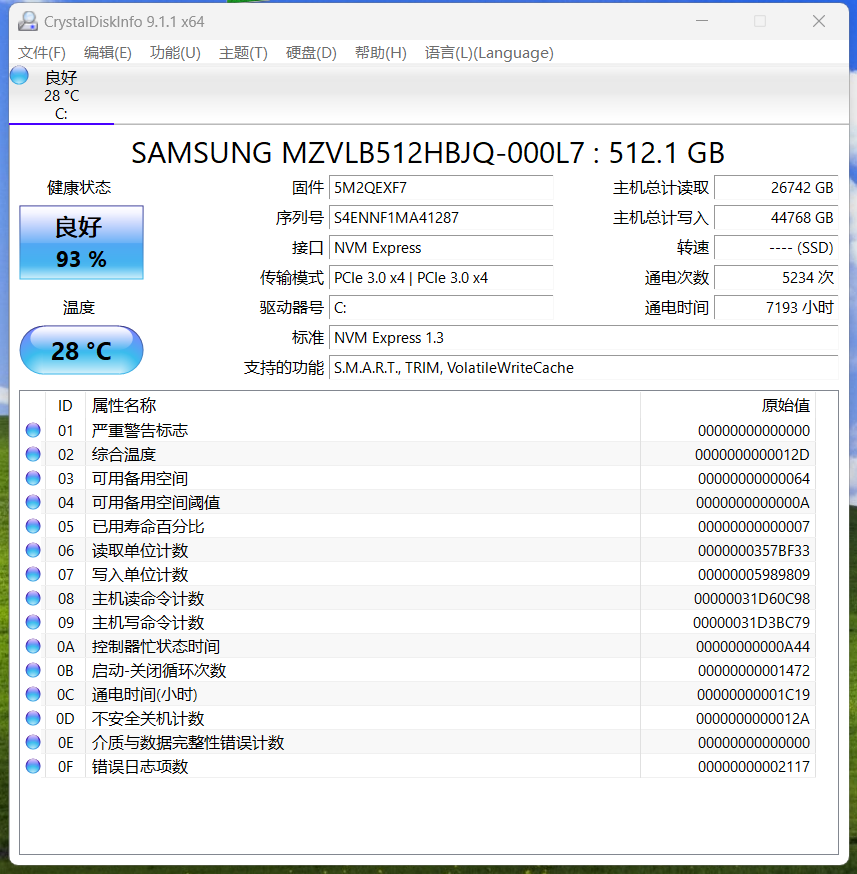Click the status orb for 不安全关机计数 row
This screenshot has width=857, height=874.
click(x=34, y=719)
